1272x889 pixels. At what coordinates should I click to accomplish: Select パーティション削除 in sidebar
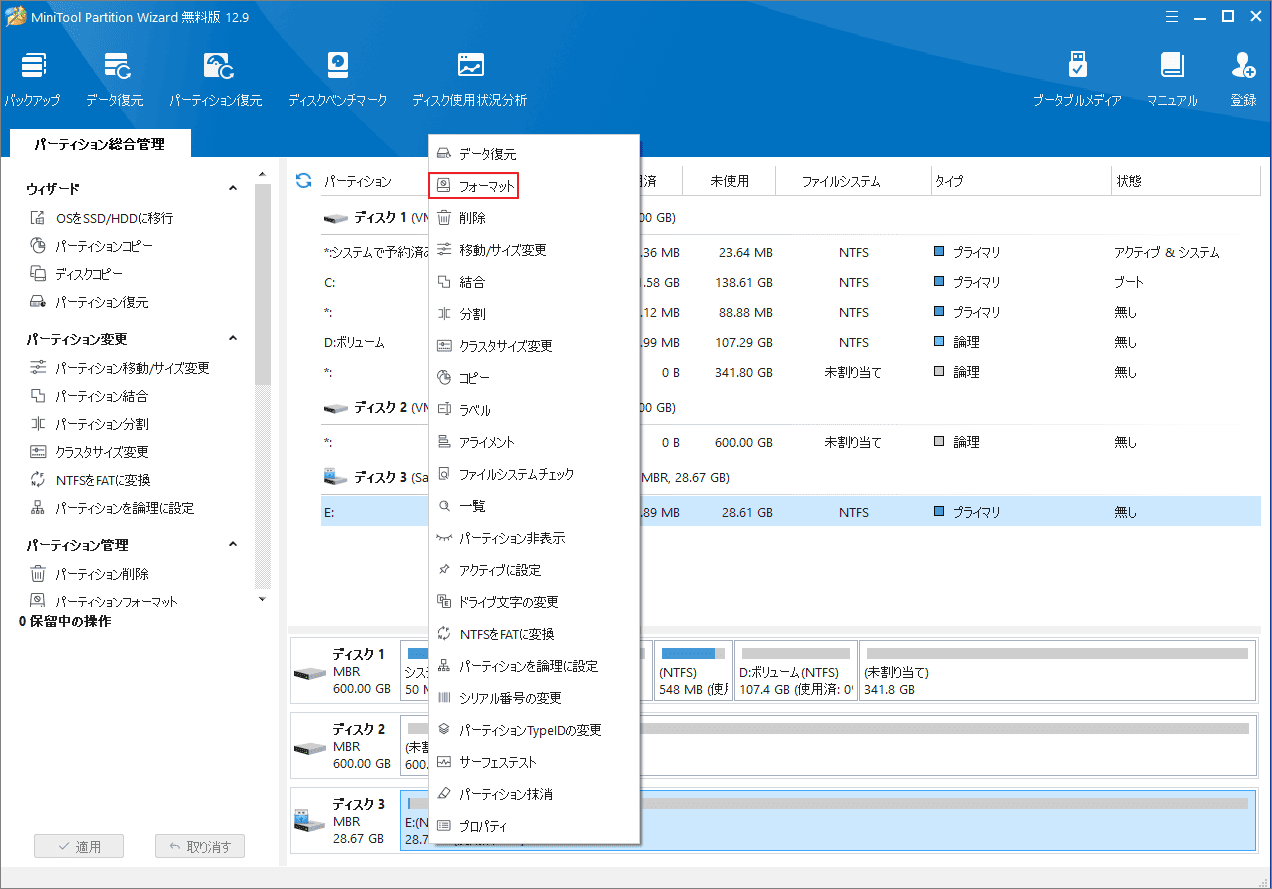(89, 574)
